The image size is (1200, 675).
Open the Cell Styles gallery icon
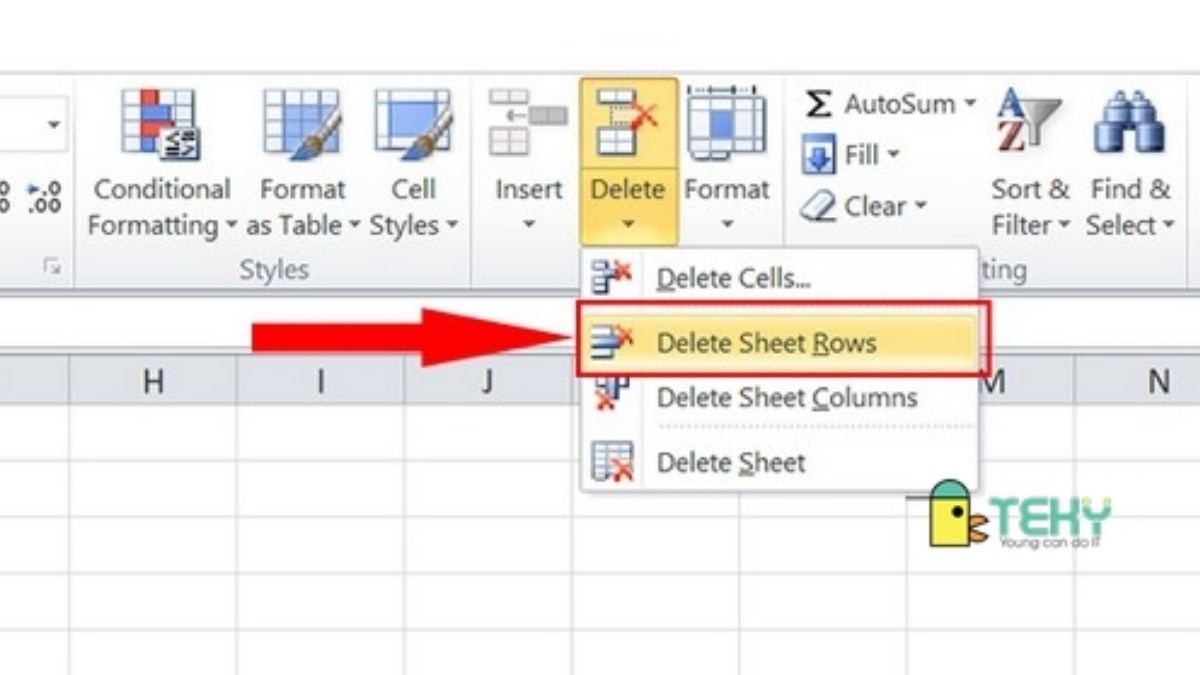pos(413,125)
